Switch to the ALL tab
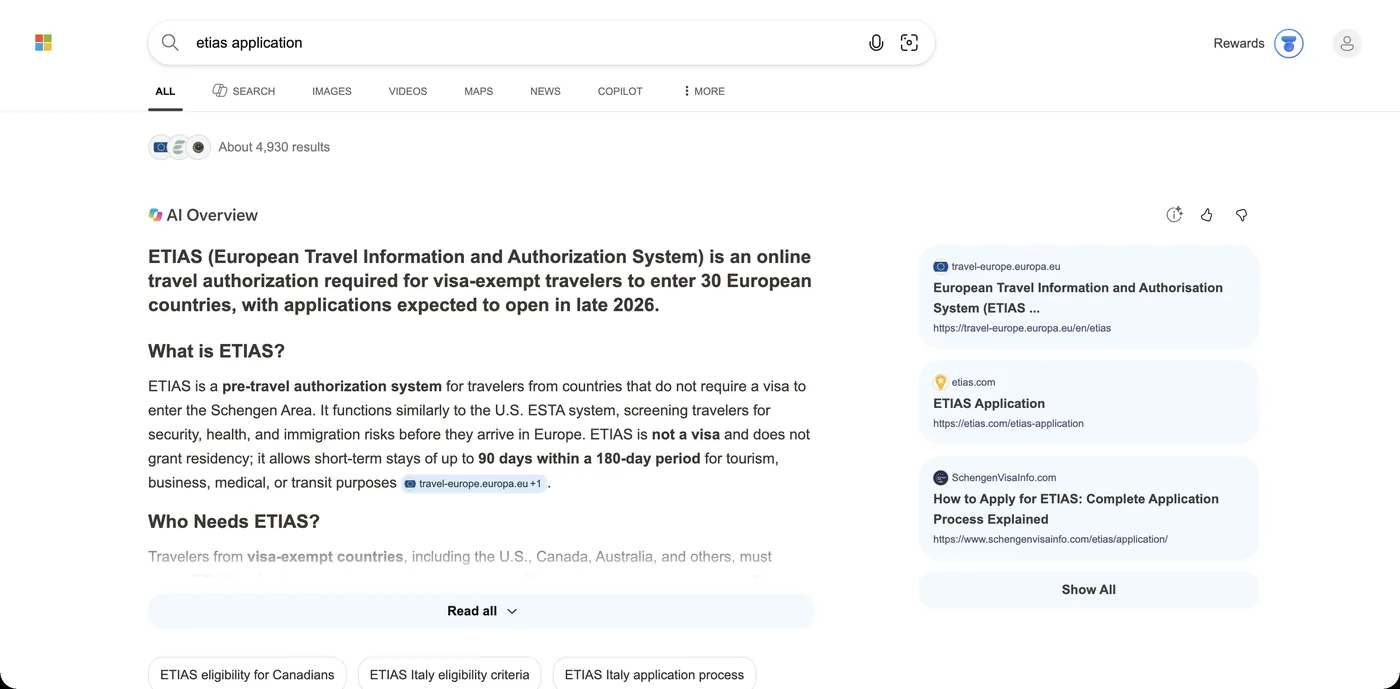 165,91
